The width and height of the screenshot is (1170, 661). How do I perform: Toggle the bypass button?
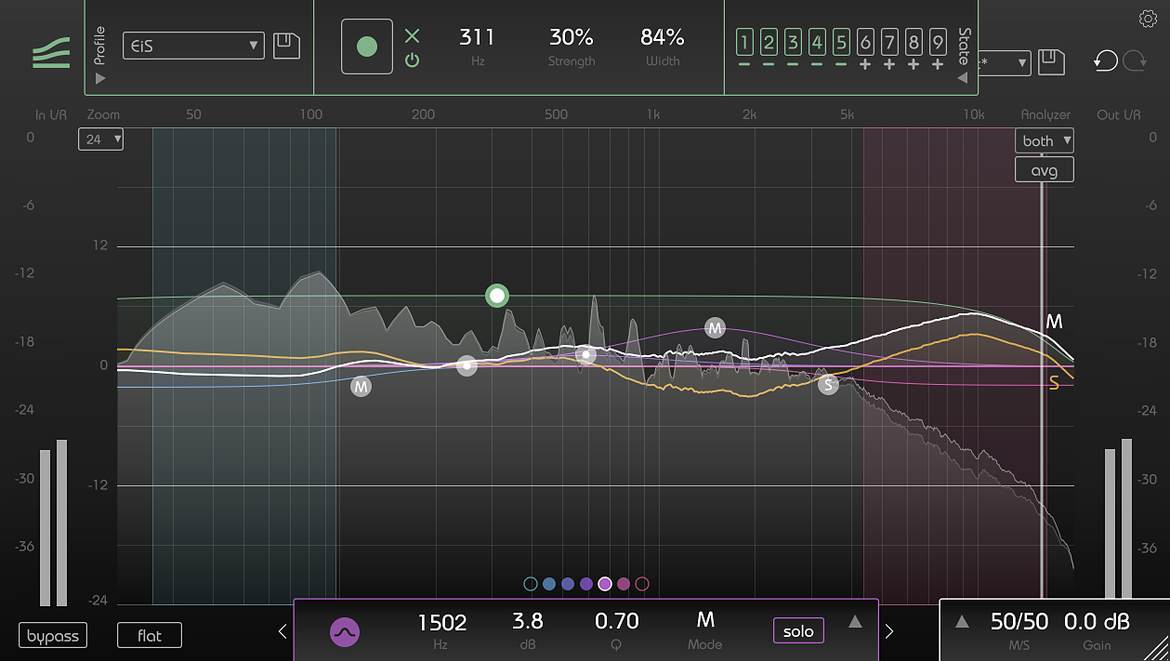[53, 636]
